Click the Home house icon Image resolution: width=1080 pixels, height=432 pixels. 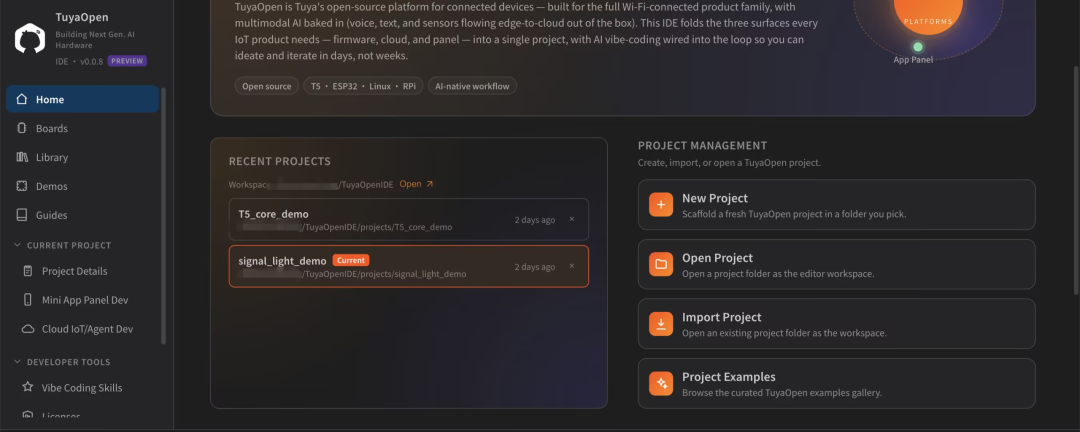(22, 99)
